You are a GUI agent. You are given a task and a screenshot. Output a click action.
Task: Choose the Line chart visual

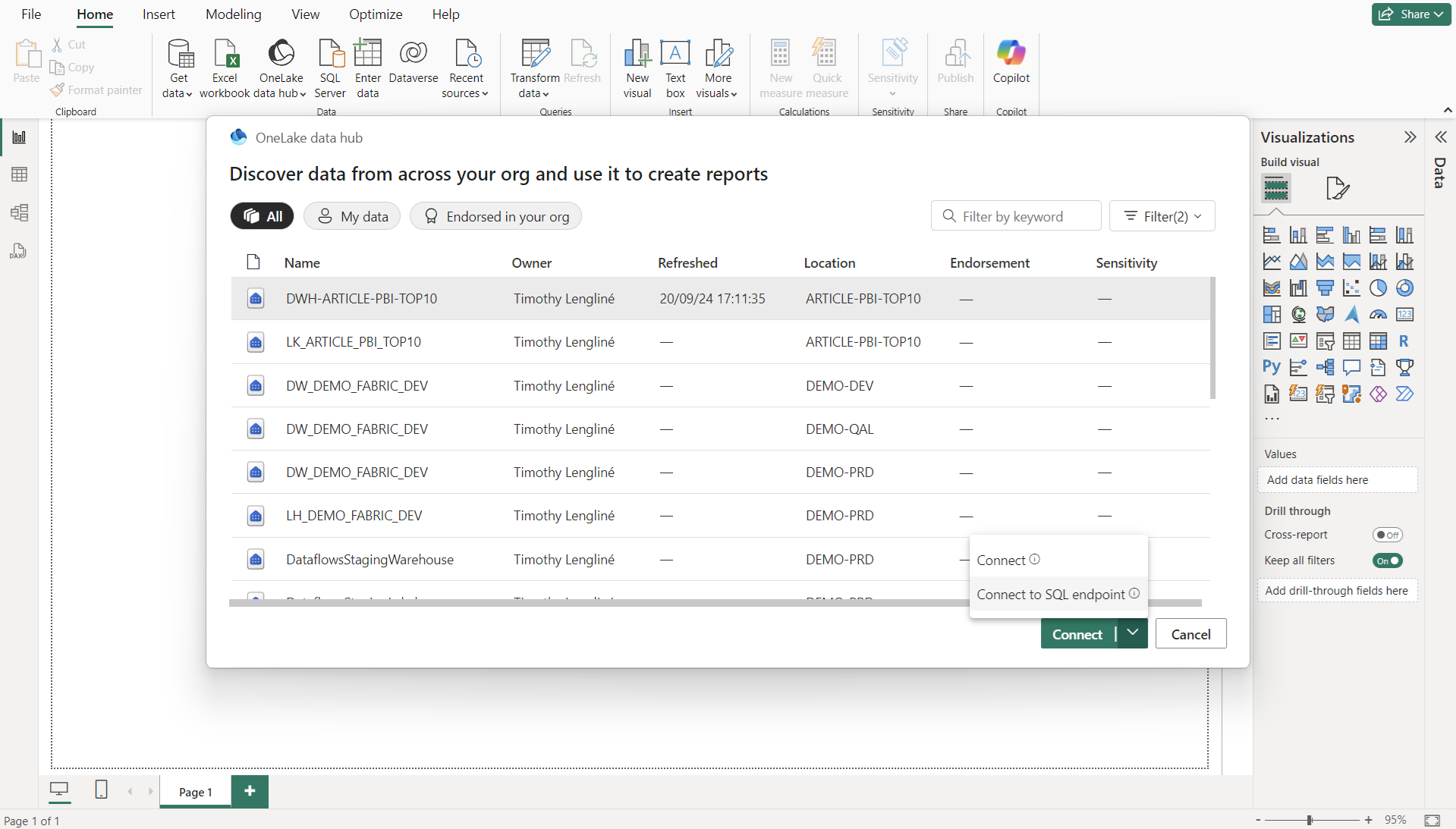coord(1272,262)
